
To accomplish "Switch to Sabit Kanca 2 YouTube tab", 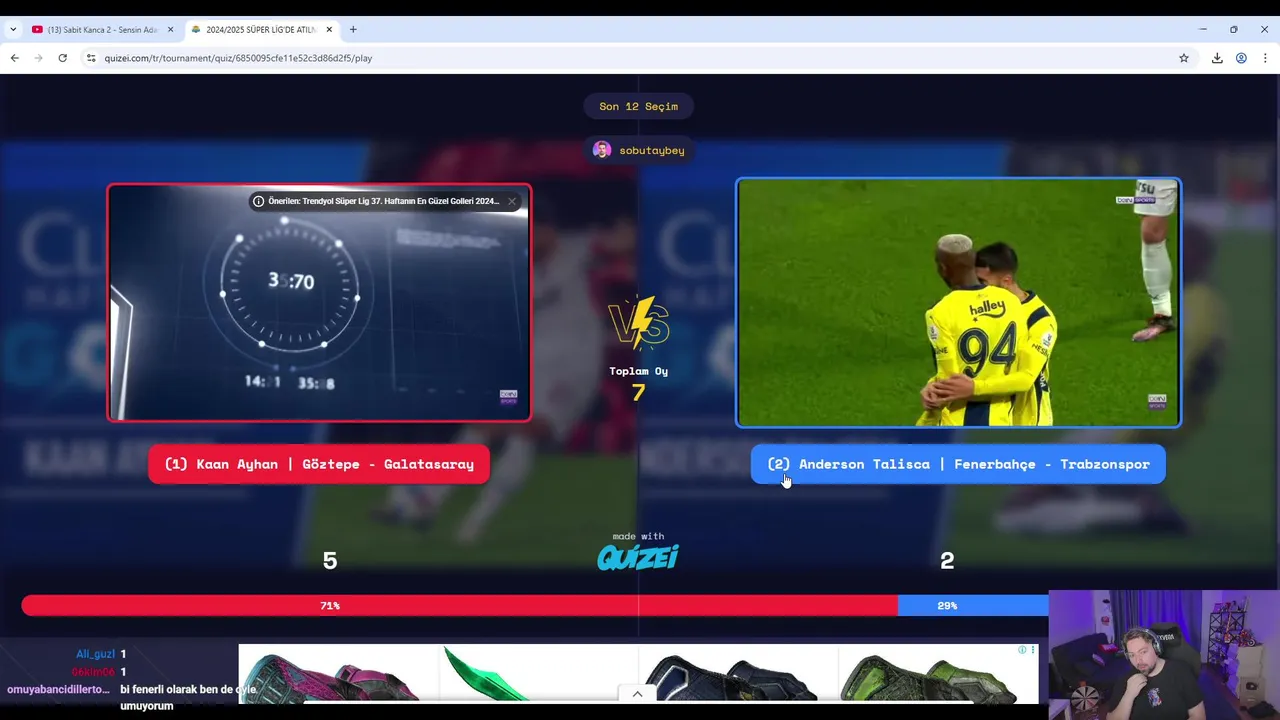I will tap(102, 30).
